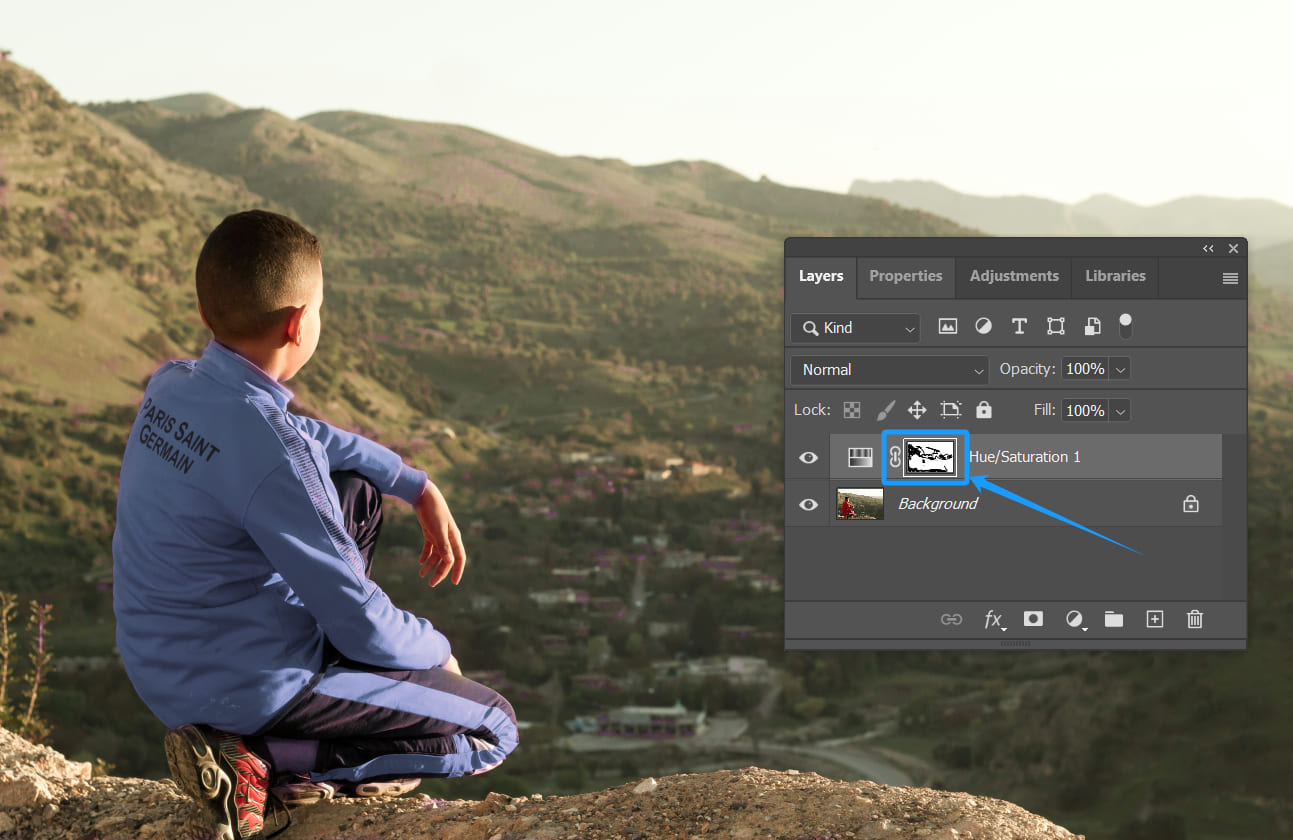The width and height of the screenshot is (1293, 840).
Task: Select the Background layer thumbnail
Action: [860, 504]
